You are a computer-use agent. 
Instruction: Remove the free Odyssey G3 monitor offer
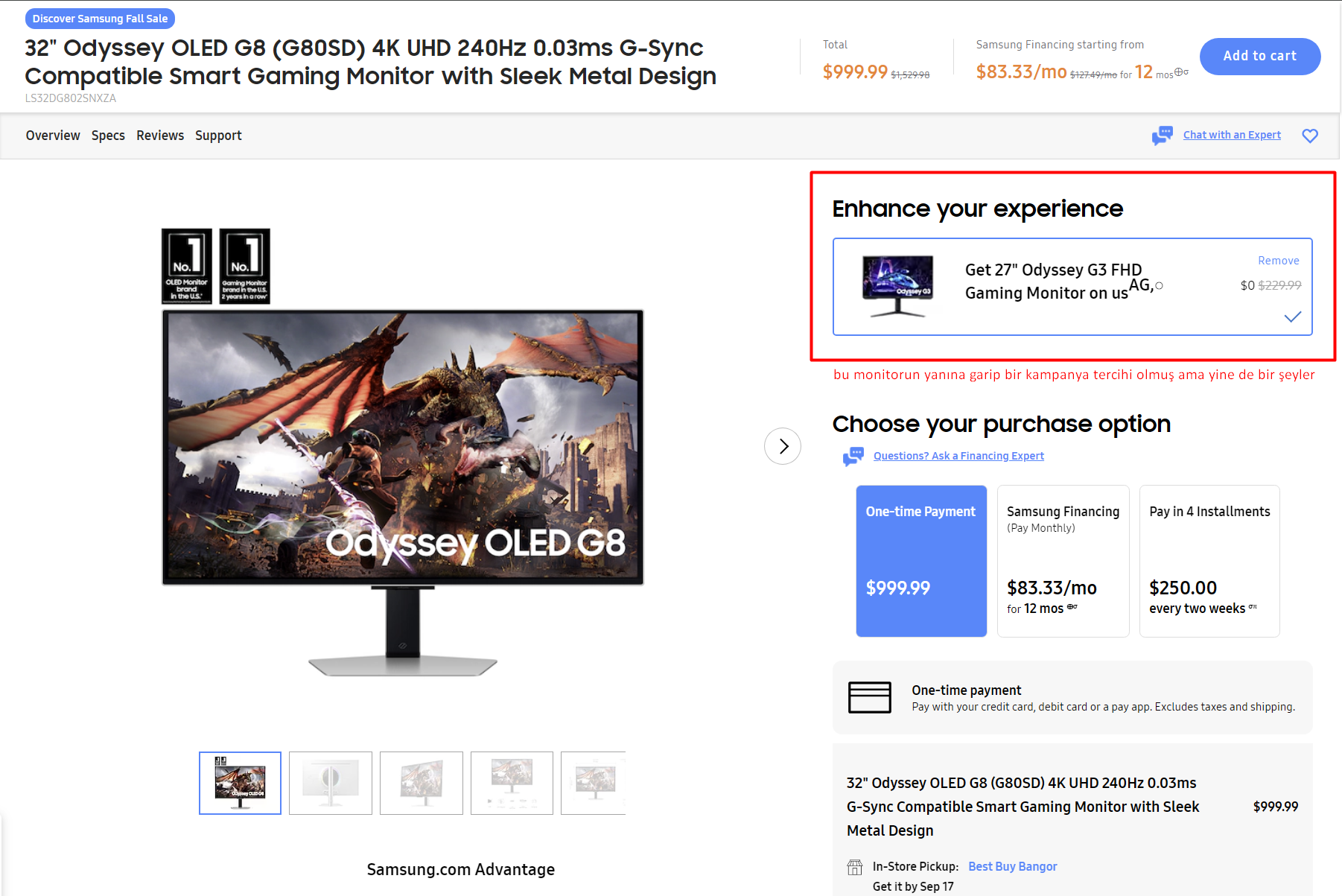point(1278,261)
